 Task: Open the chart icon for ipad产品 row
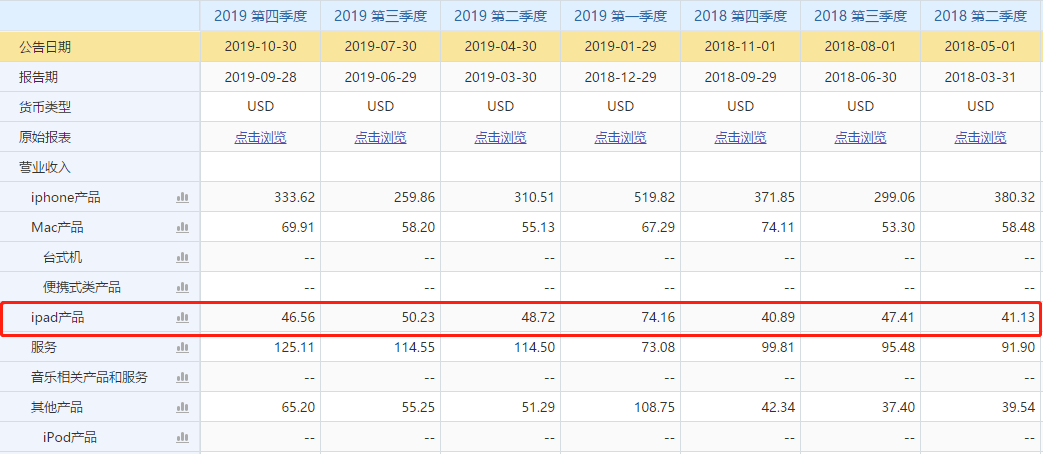click(x=182, y=318)
